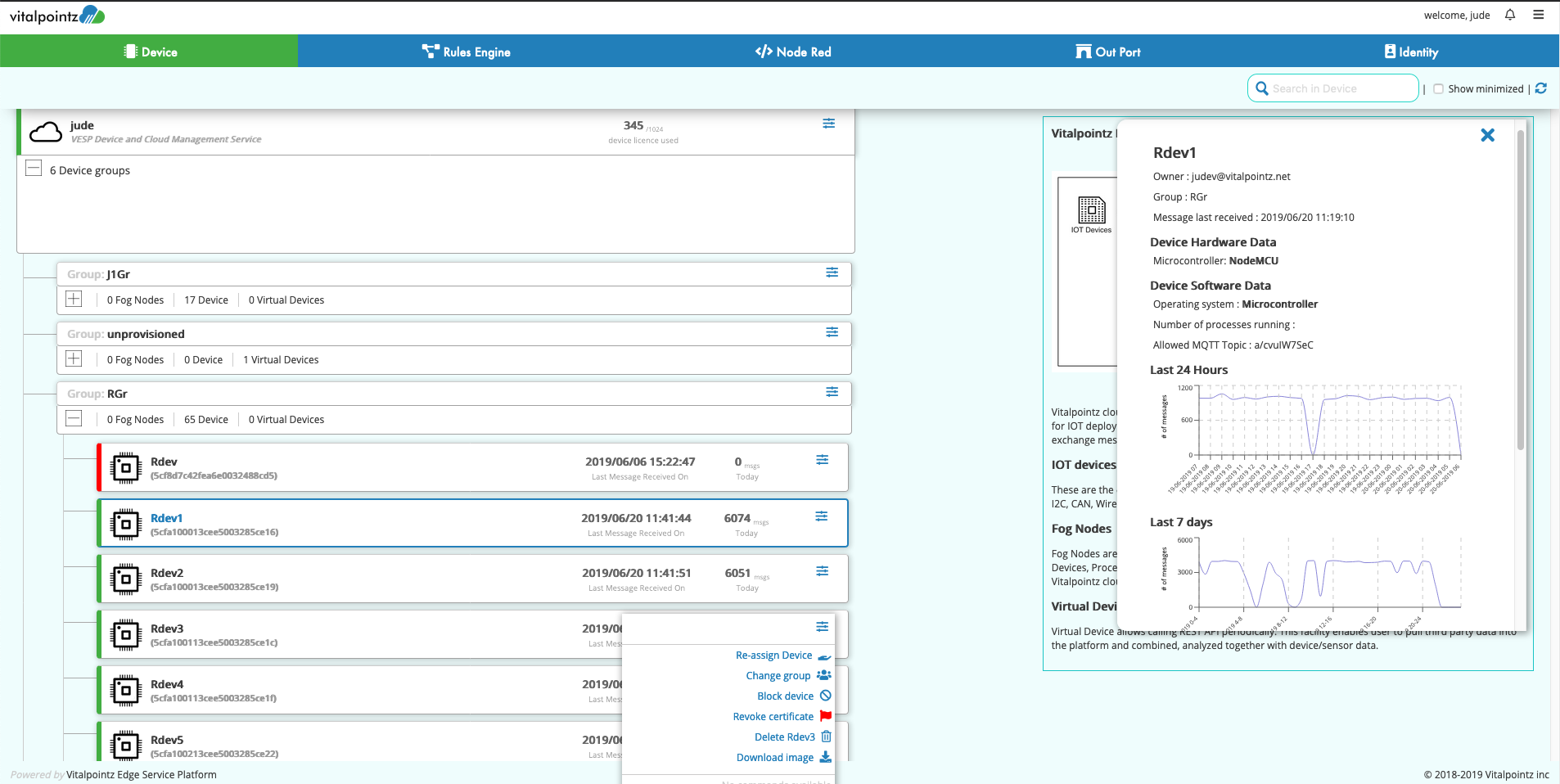Click the Fog Nodes heading in info panel
This screenshot has width=1560, height=784.
coord(1081,529)
